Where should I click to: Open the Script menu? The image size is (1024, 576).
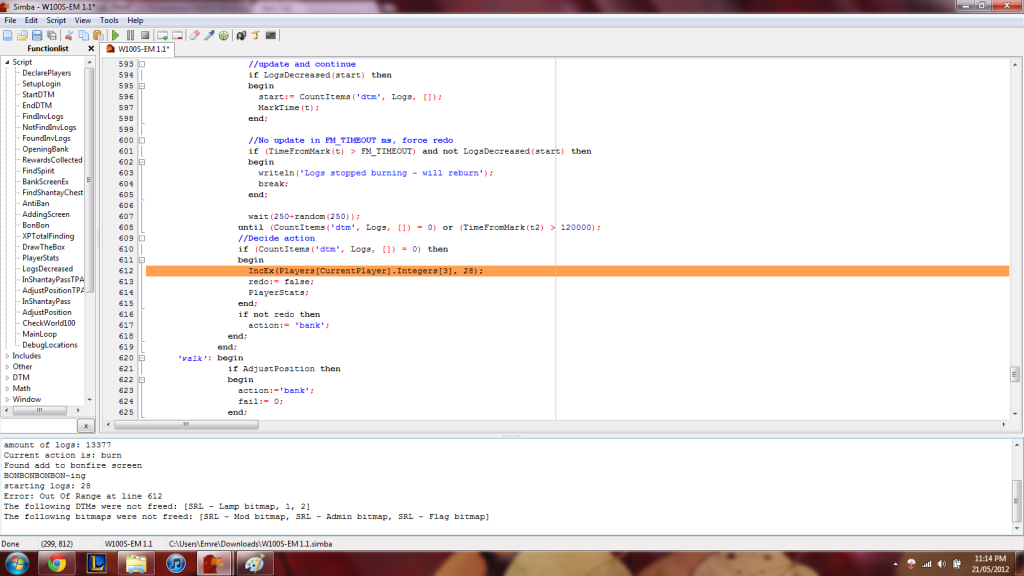pyautogui.click(x=56, y=20)
